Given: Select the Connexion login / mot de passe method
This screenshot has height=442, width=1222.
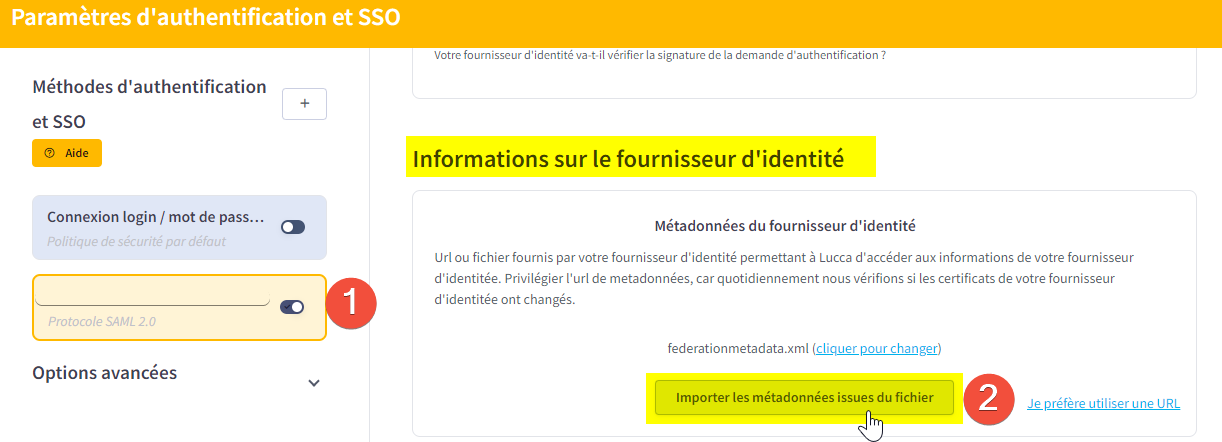Looking at the screenshot, I should click(x=179, y=228).
